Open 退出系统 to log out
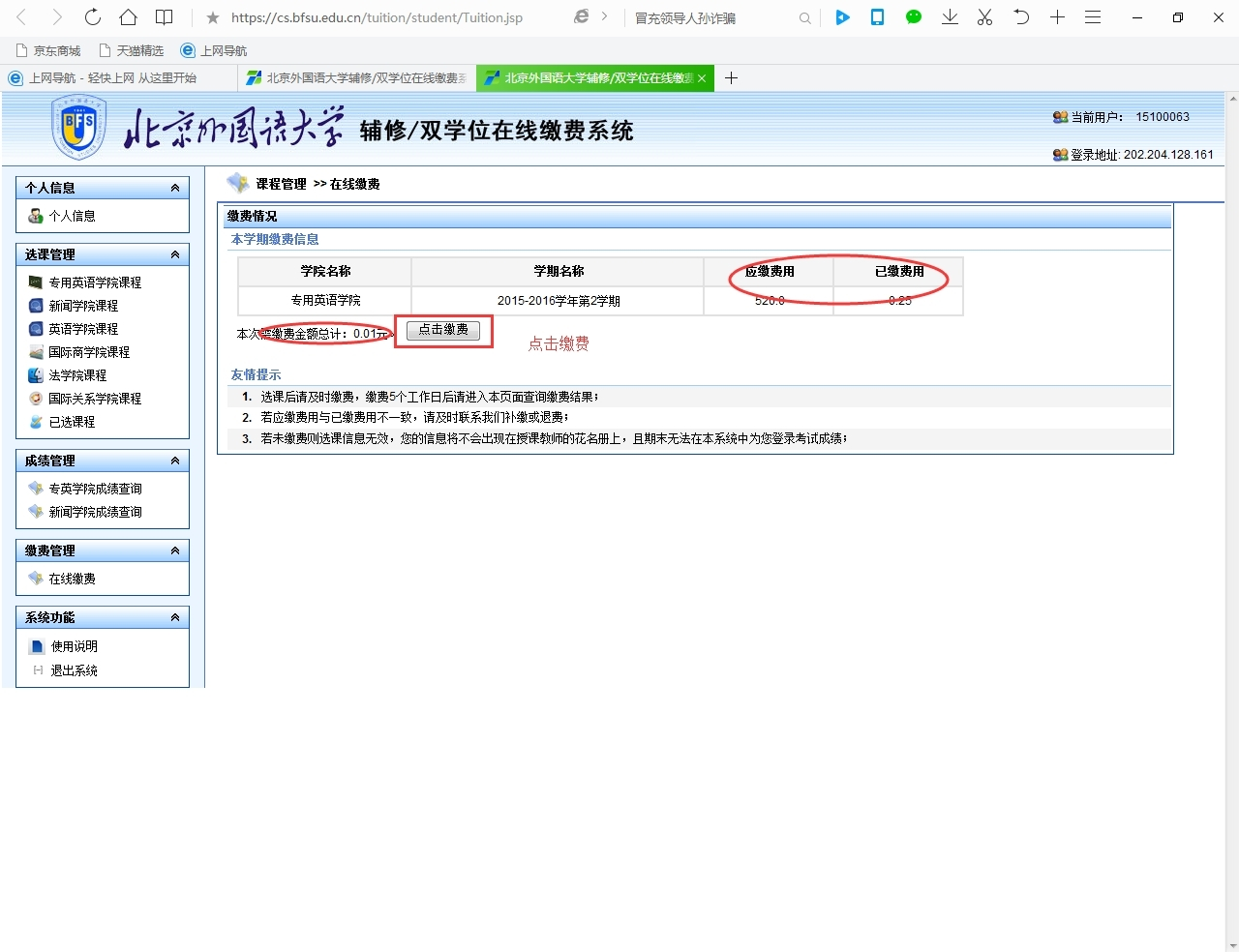This screenshot has width=1239, height=952. 74,670
